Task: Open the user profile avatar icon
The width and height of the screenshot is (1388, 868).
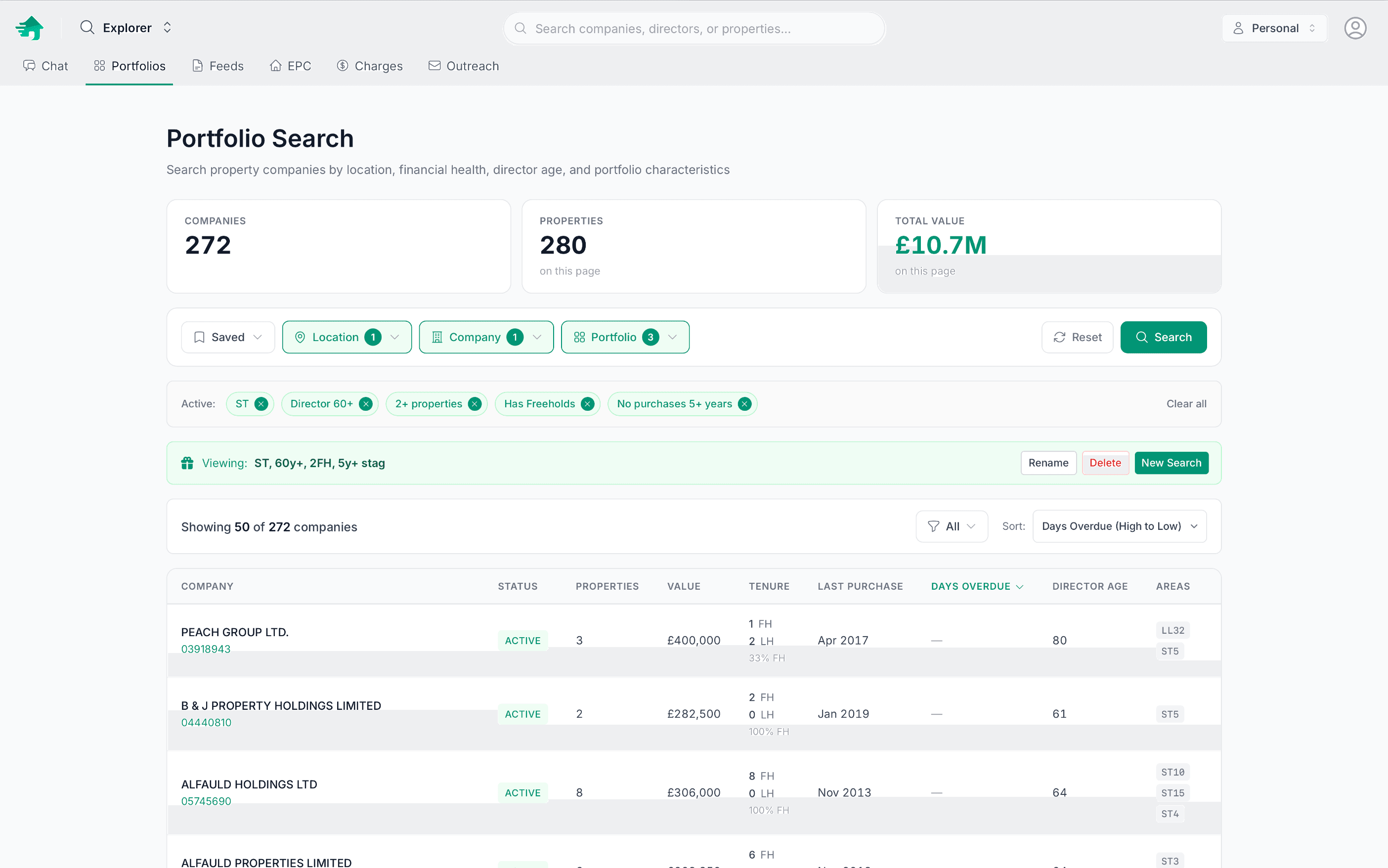Action: tap(1355, 28)
